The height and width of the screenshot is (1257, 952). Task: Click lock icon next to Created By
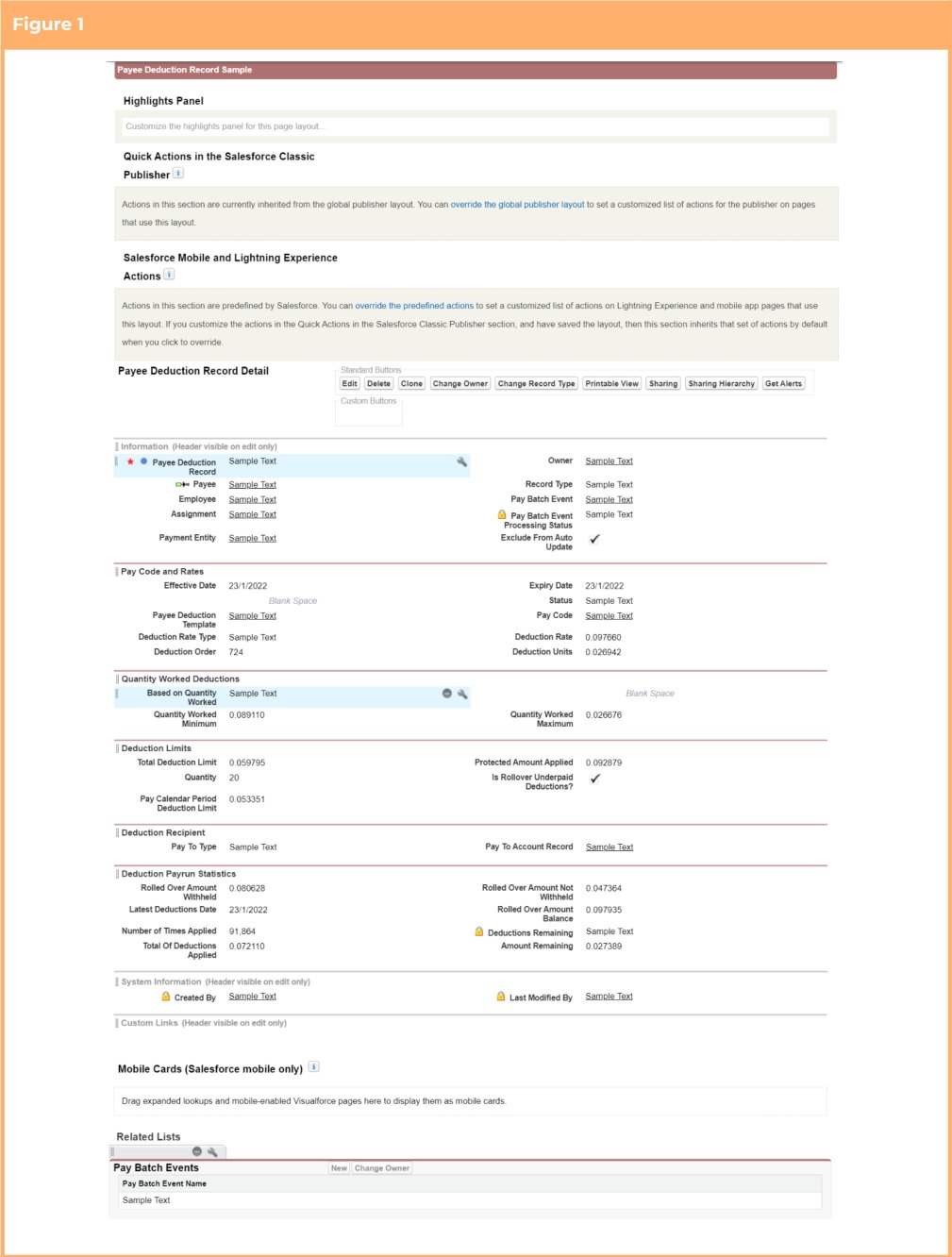166,997
